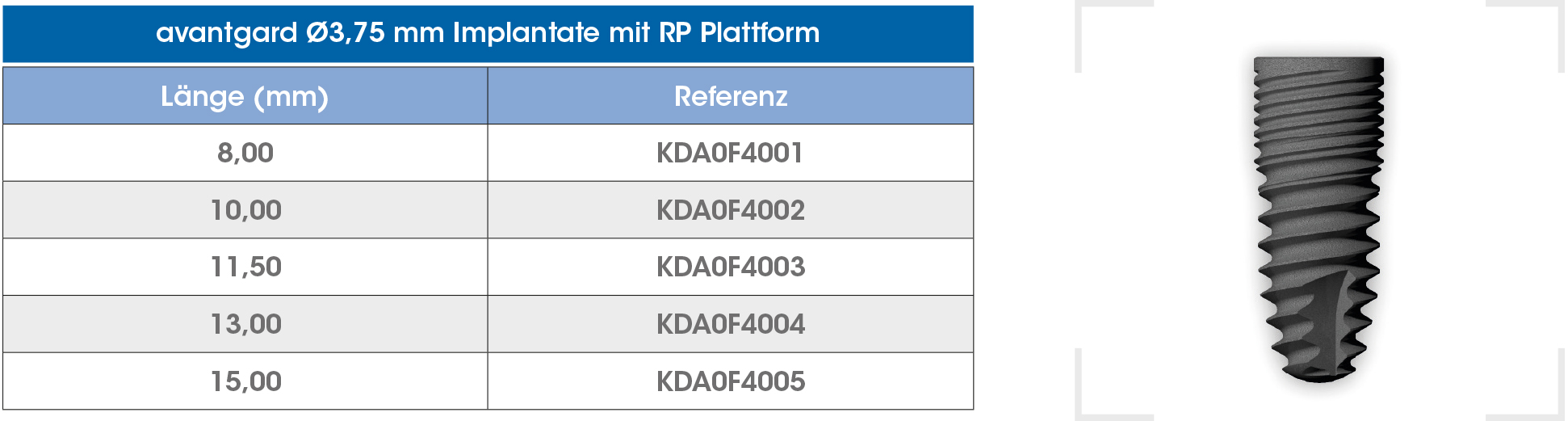Screen dimensions: 1568x421
Task: Click reference KDA0F4003
Action: coord(731,267)
